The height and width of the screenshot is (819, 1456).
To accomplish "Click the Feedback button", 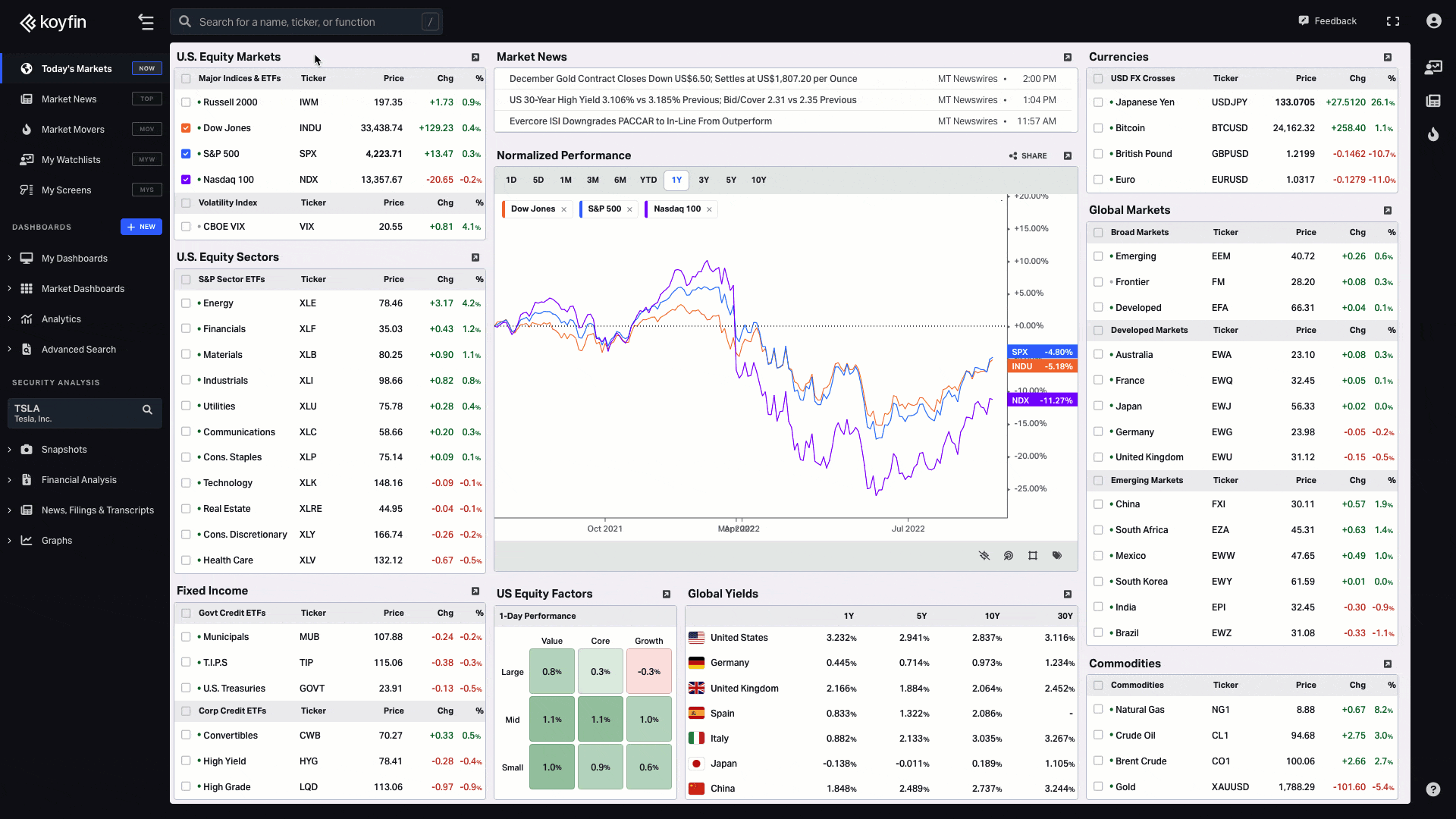I will [x=1327, y=21].
